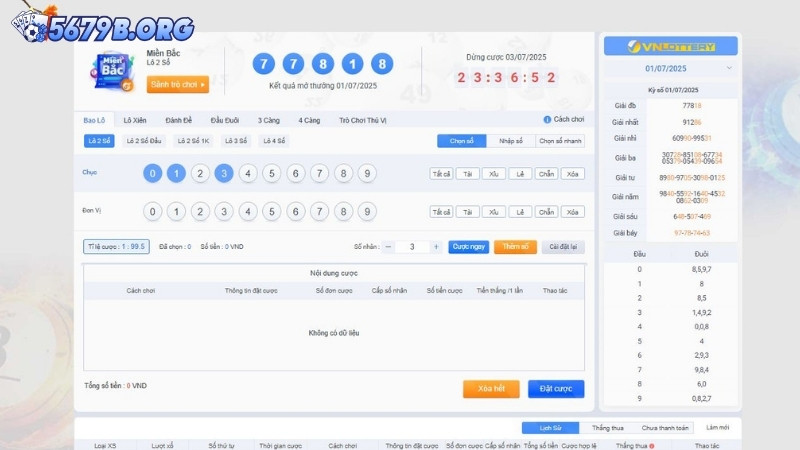This screenshot has height=450, width=800.
Task: Deselect number 0 in Chục row
Action: (153, 173)
